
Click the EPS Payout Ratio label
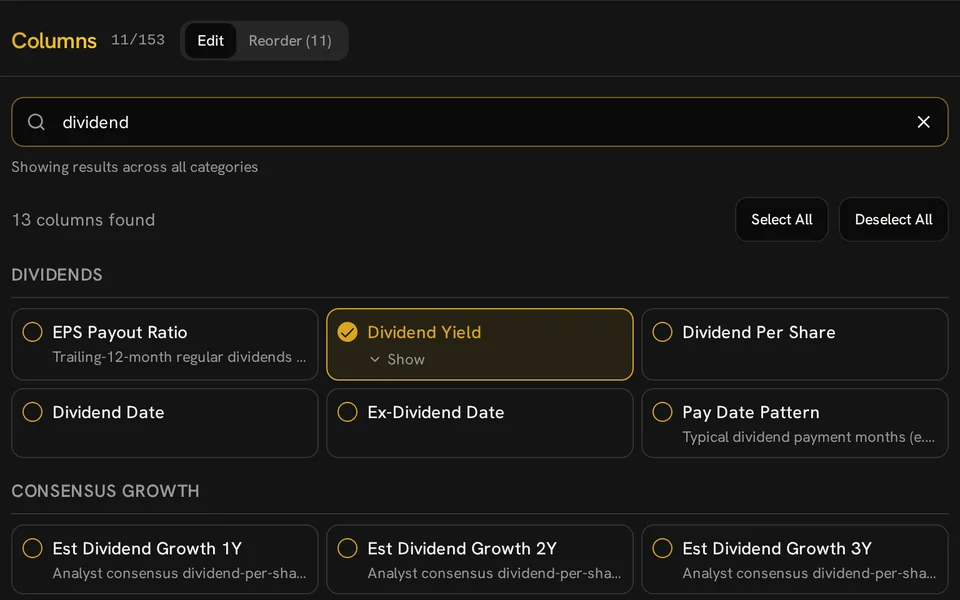coord(120,332)
